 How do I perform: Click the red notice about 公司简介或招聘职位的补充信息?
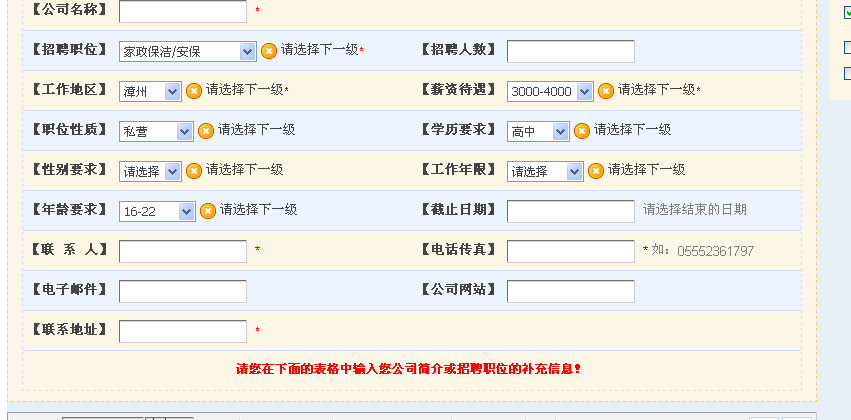(408, 370)
